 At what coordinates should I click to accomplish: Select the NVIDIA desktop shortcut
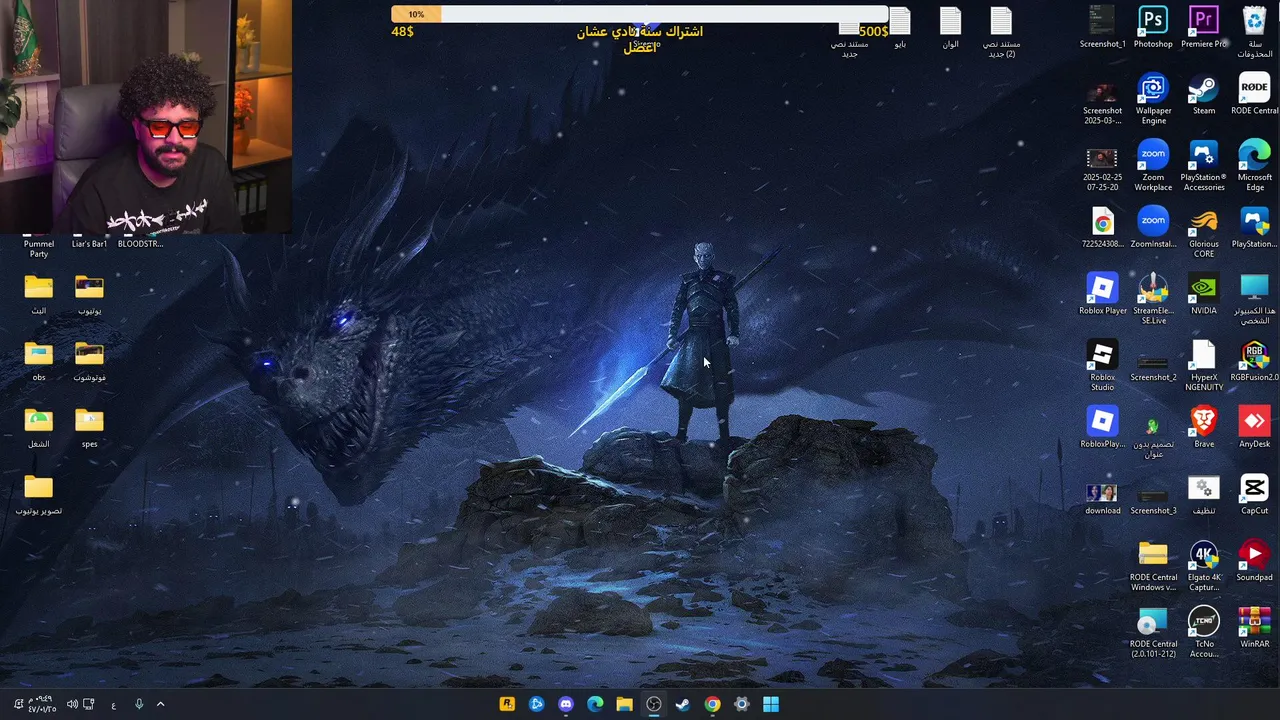coord(1204,294)
